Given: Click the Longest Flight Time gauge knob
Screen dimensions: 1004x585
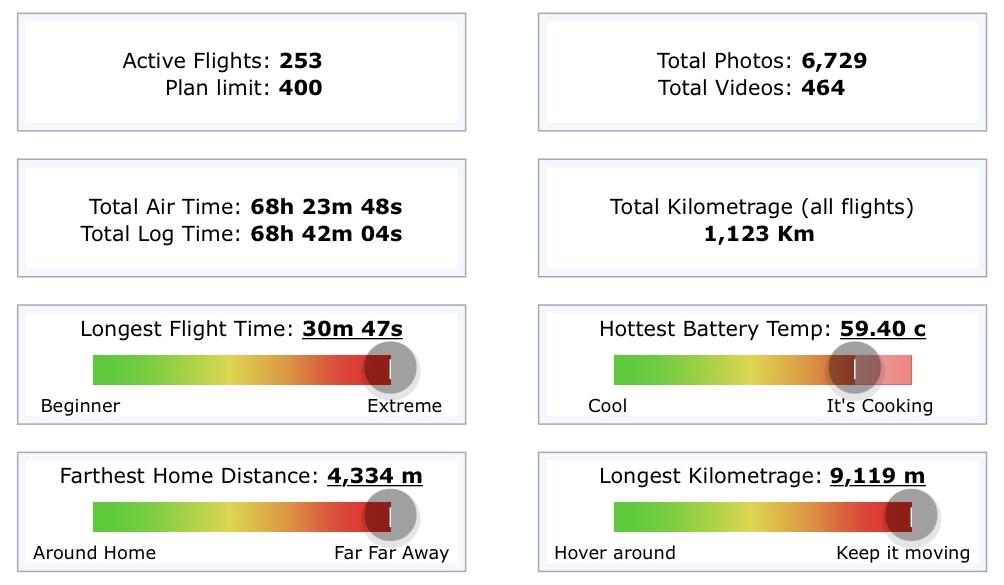Looking at the screenshot, I should [x=390, y=370].
